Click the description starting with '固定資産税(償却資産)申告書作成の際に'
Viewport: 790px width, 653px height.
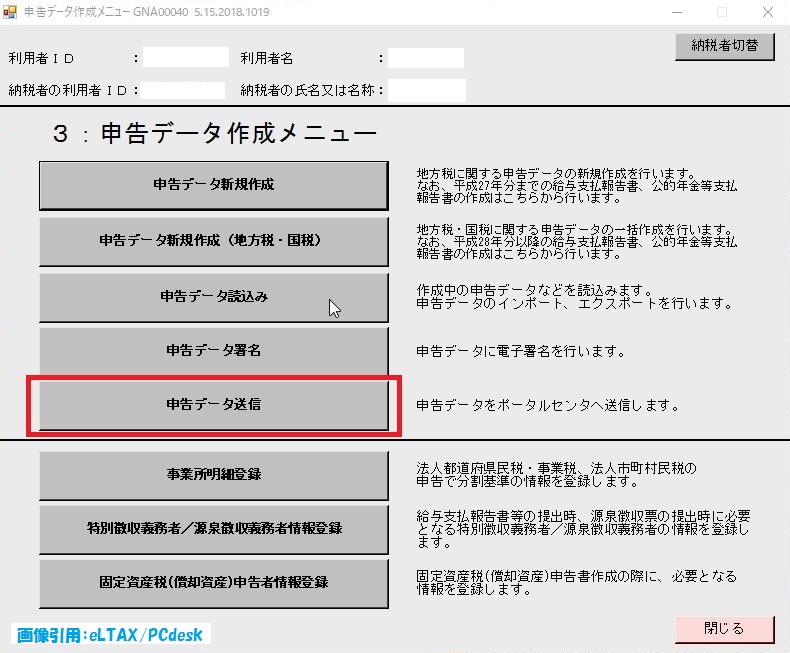click(x=576, y=582)
